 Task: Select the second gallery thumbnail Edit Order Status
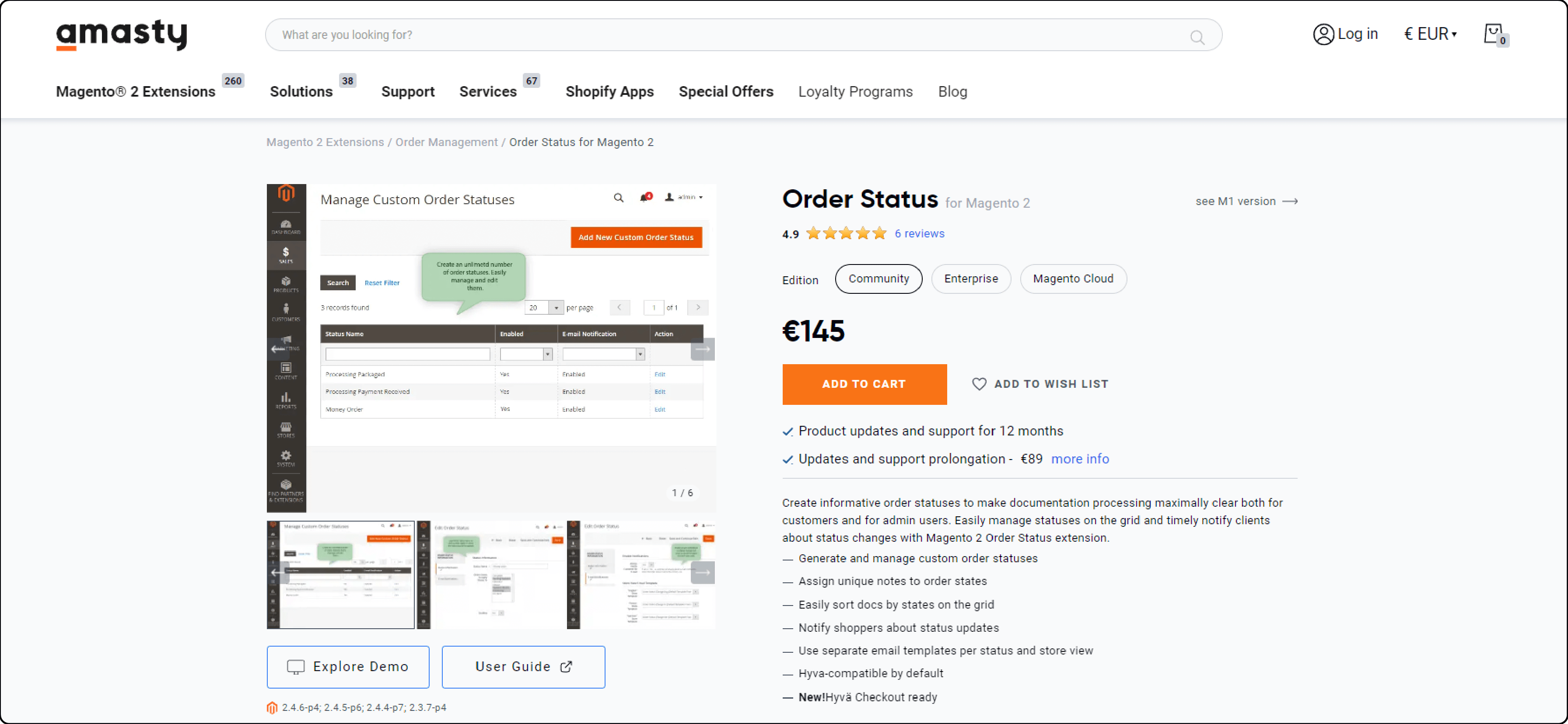[490, 574]
